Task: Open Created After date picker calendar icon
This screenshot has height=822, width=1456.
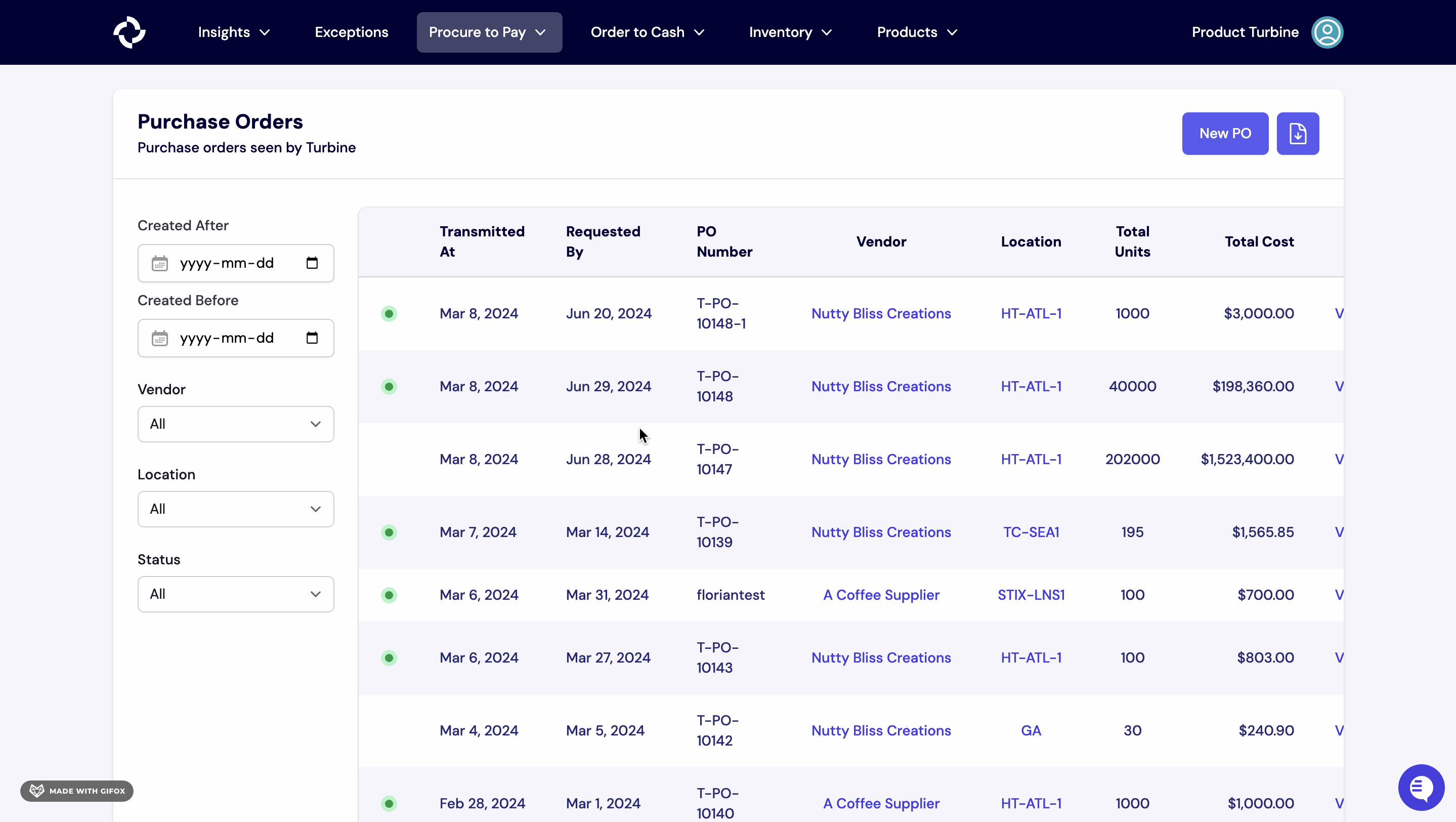Action: 312,263
